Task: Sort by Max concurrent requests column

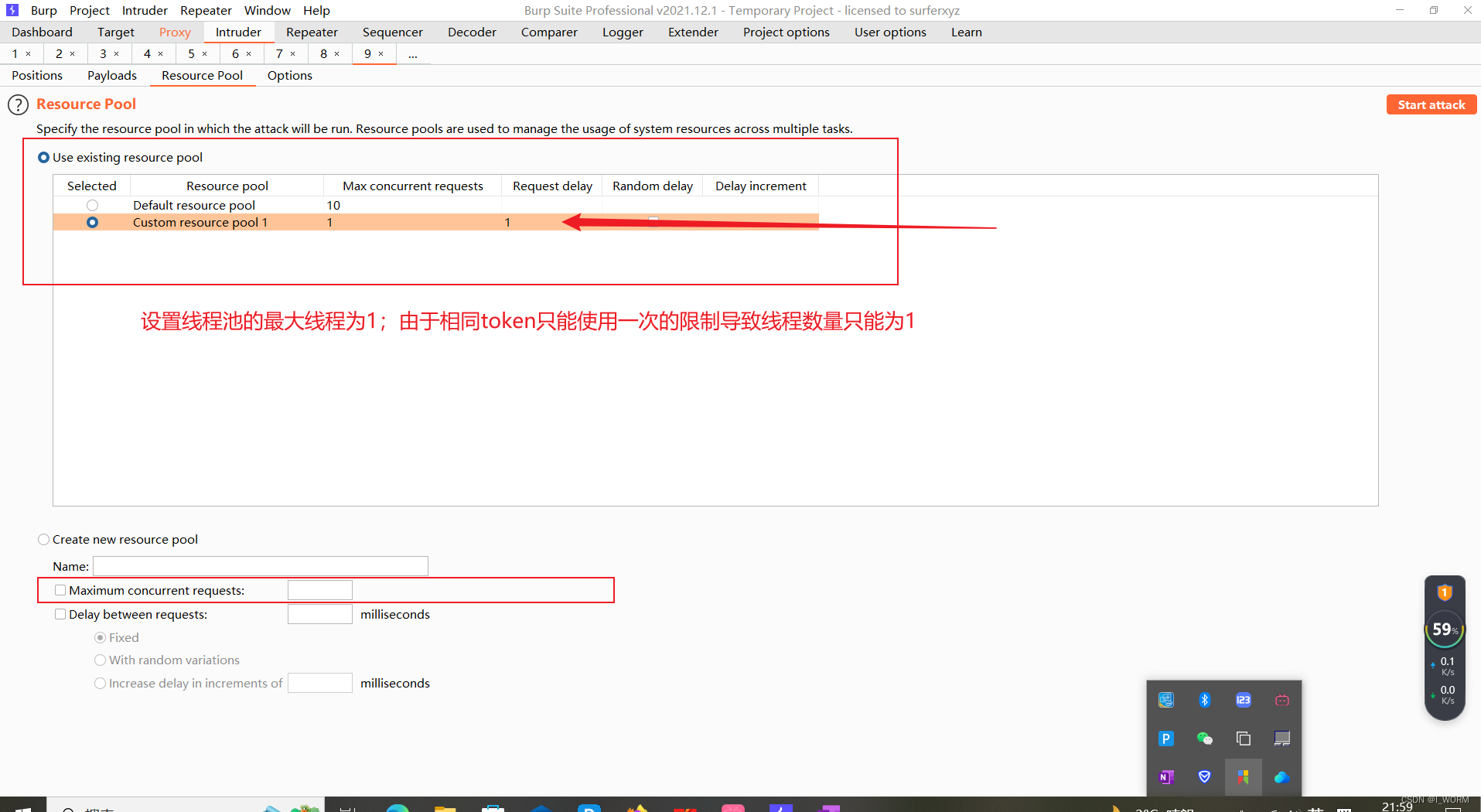Action: click(x=413, y=186)
